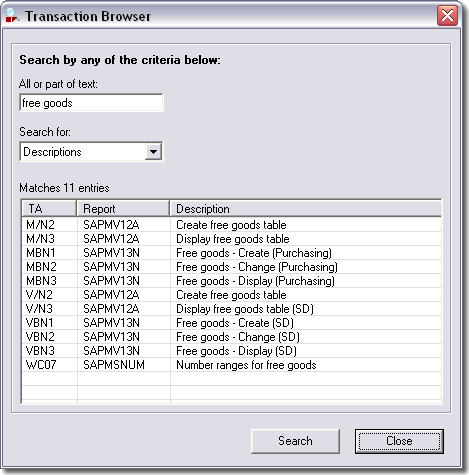The image size is (469, 475).
Task: Select the M/N3 Display free goods table row
Action: click(x=232, y=239)
